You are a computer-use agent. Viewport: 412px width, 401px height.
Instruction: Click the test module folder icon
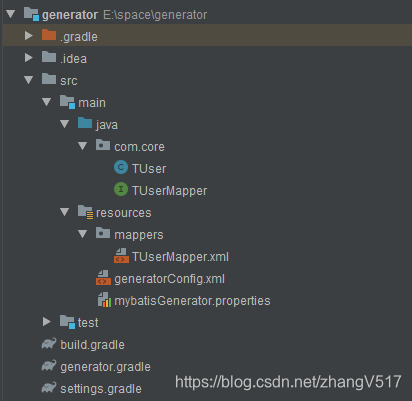tap(67, 322)
